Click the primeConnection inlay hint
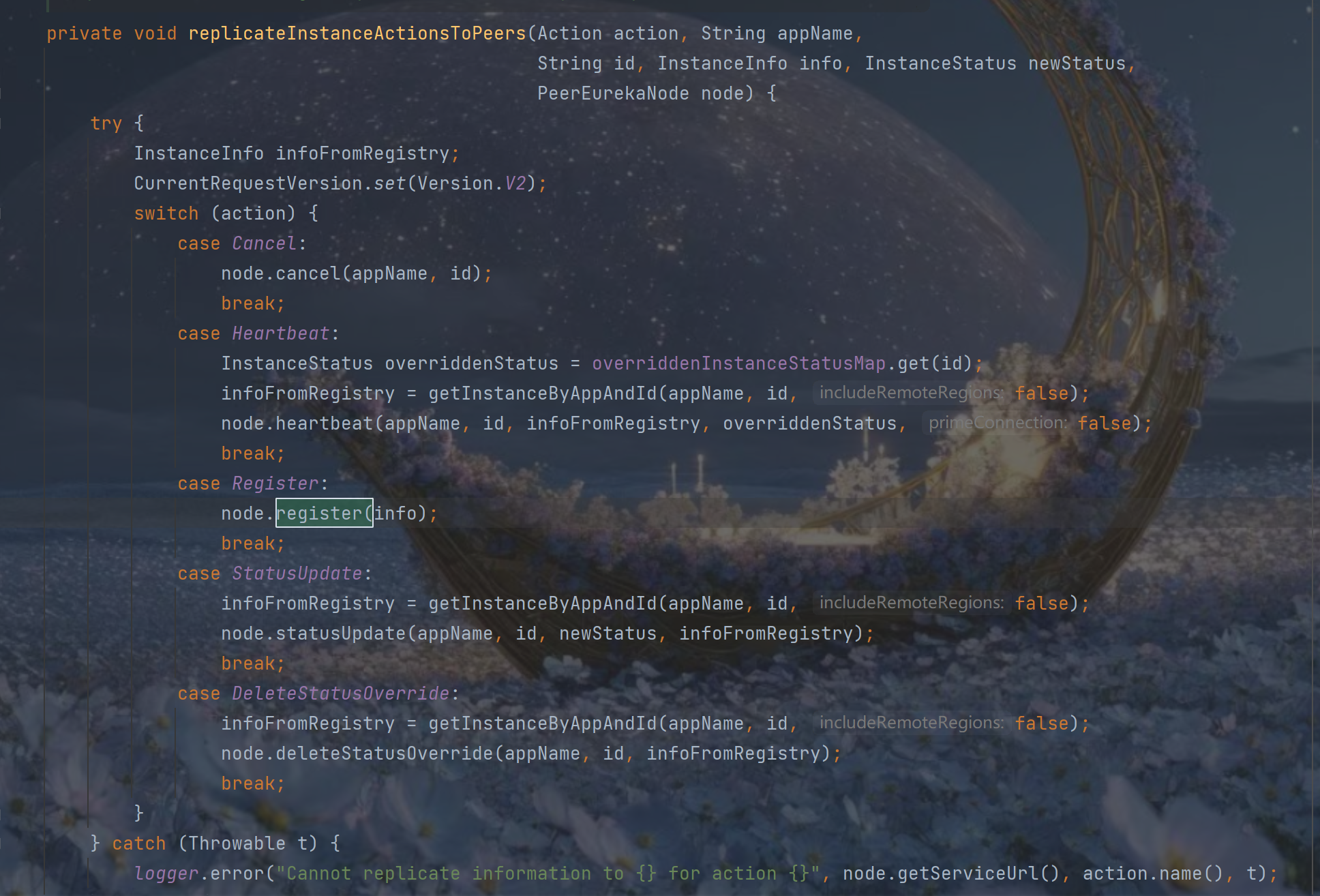 pos(997,423)
